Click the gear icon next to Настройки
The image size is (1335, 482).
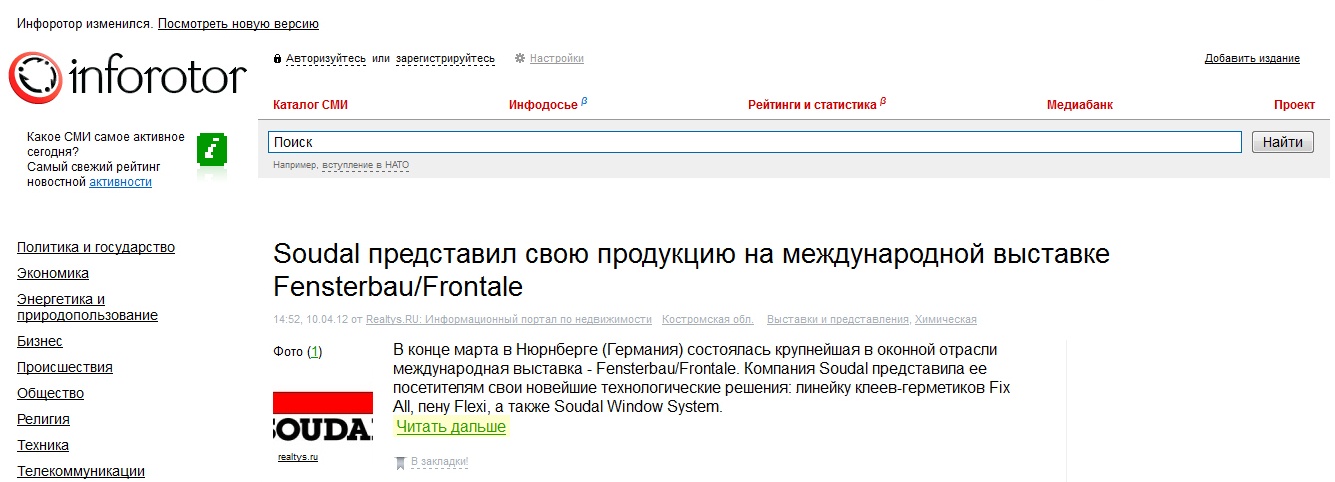(x=520, y=58)
